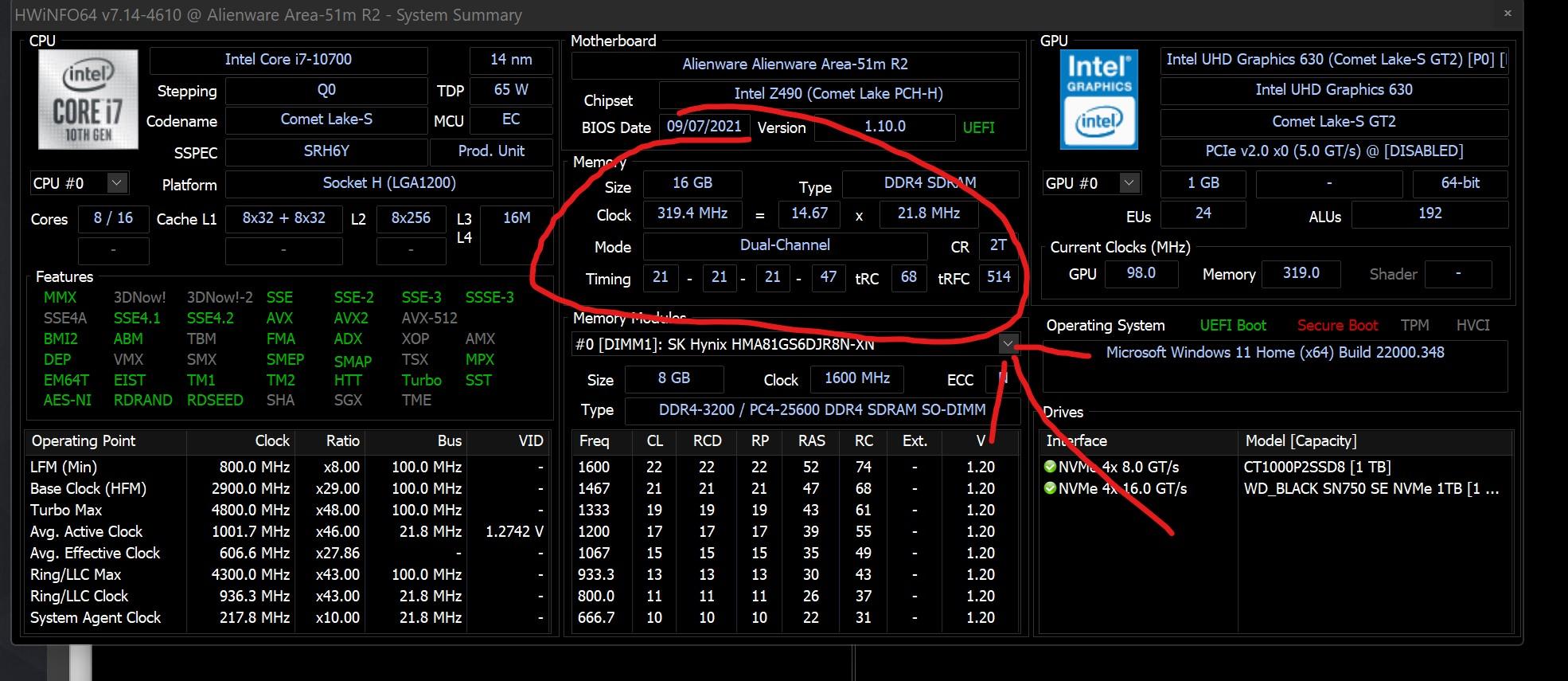
Task: Click the Model [Capacity] column header
Action: pyautogui.click(x=1300, y=441)
